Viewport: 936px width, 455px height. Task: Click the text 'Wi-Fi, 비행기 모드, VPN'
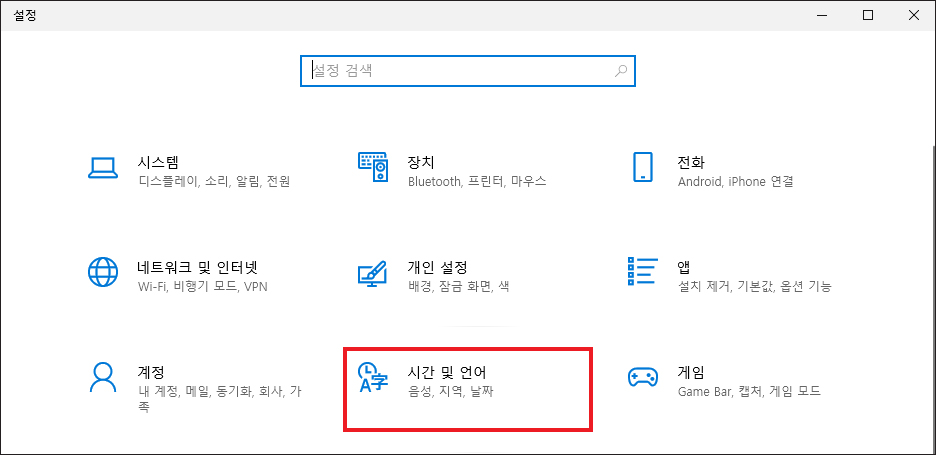(202, 286)
